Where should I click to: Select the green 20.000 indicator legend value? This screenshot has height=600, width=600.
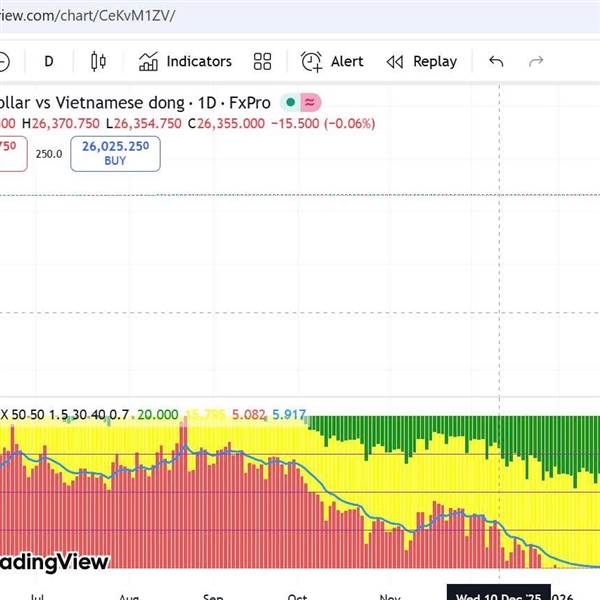pos(157,414)
